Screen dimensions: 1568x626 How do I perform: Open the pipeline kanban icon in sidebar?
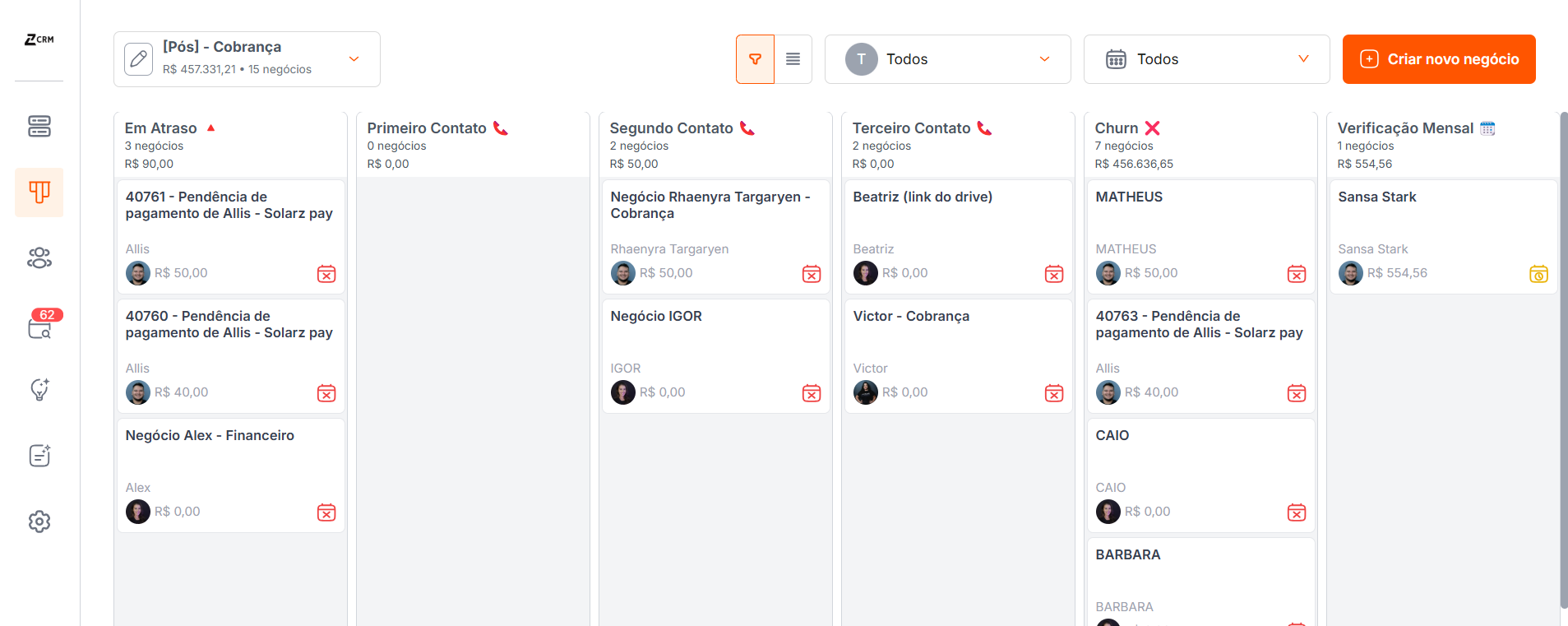39,192
